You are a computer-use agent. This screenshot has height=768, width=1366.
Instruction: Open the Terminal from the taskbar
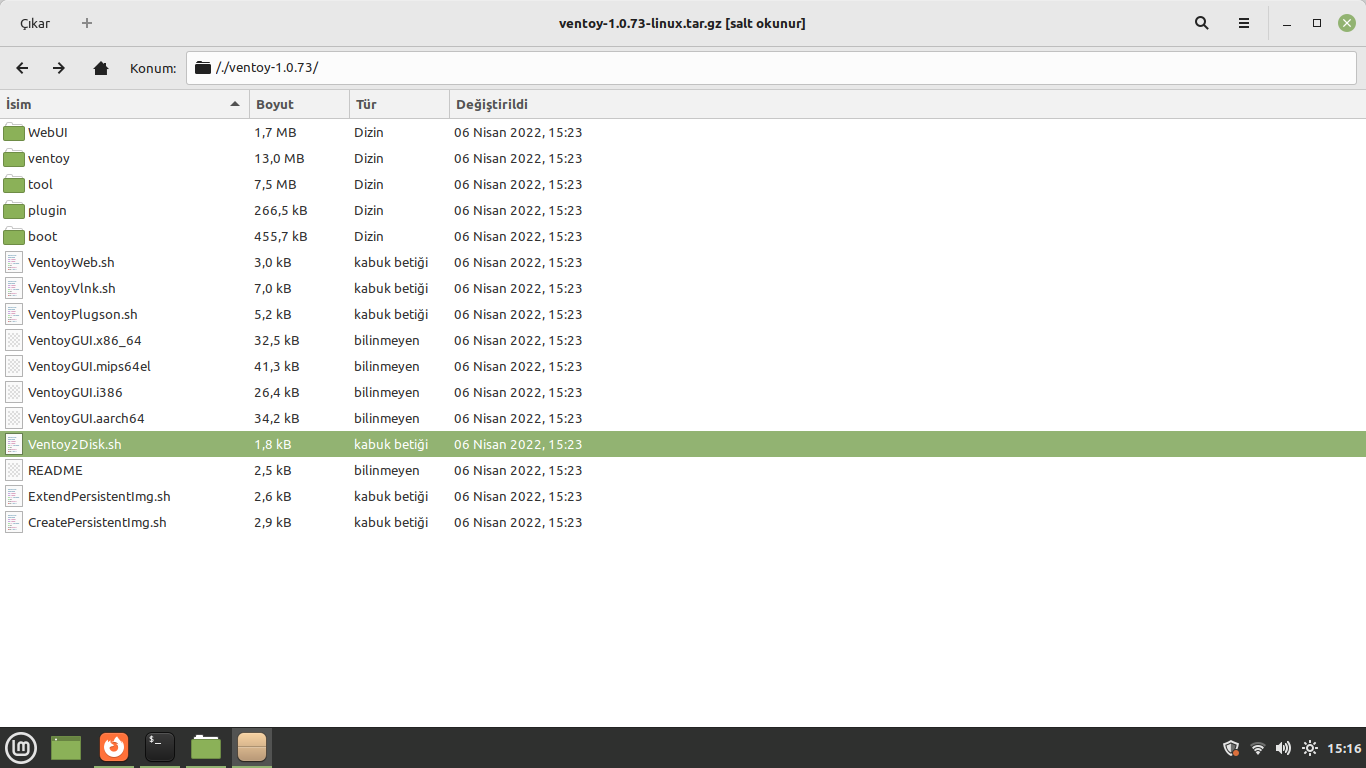160,747
